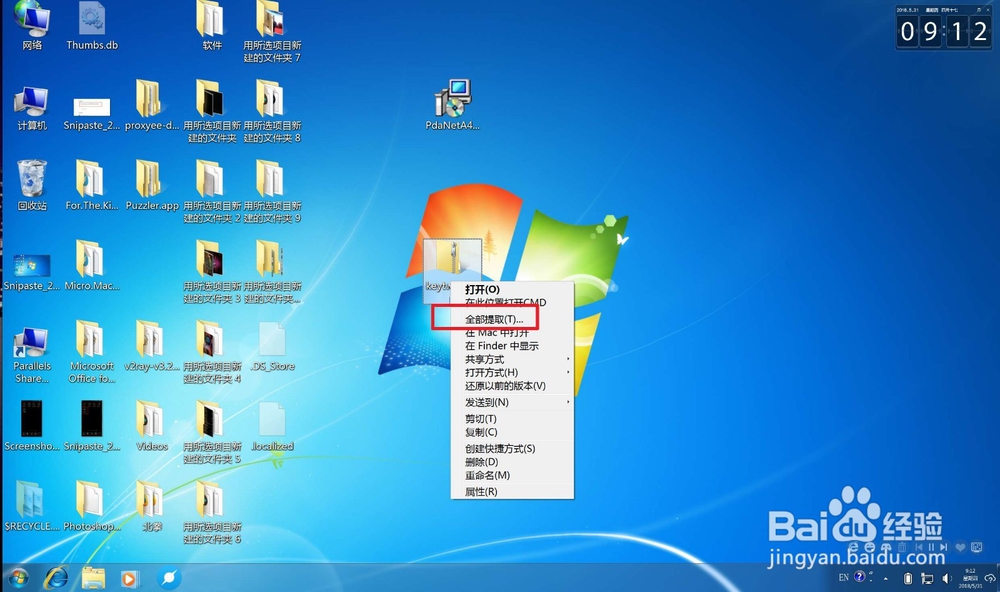Select the white Snipaste_2... image beside 计算机
This screenshot has width=1000, height=592.
[x=92, y=114]
